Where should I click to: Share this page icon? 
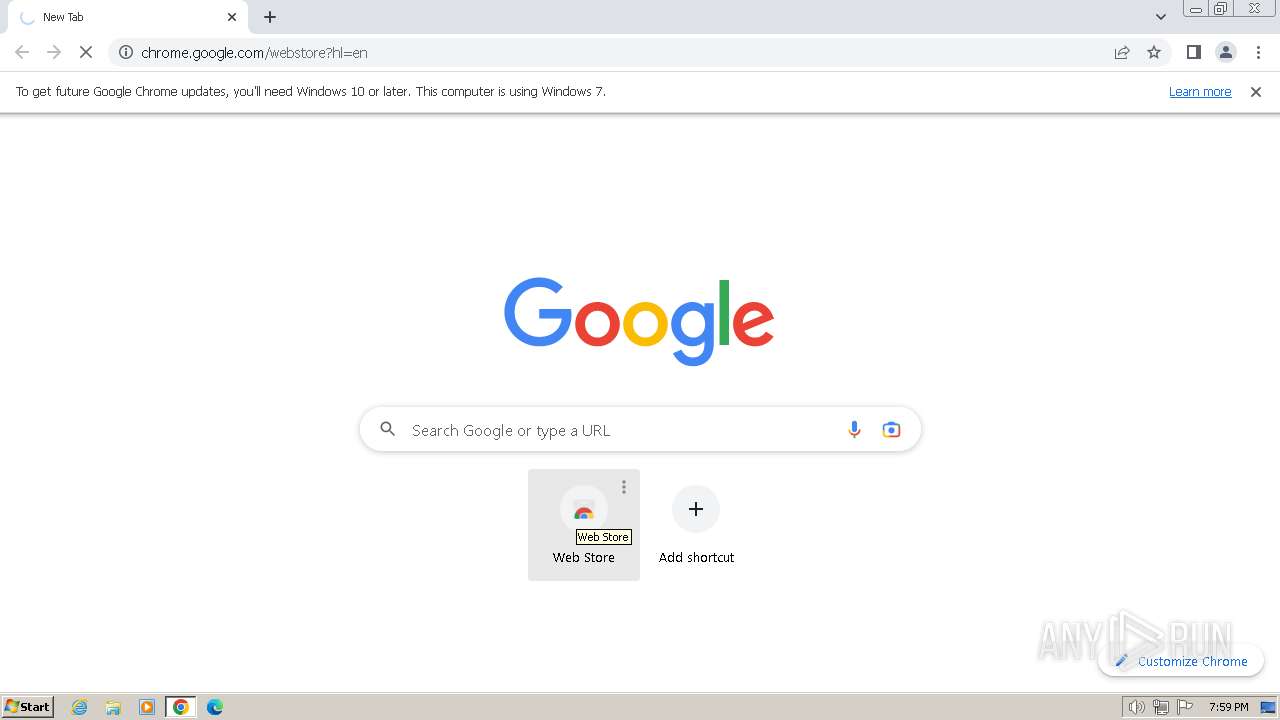click(1122, 52)
